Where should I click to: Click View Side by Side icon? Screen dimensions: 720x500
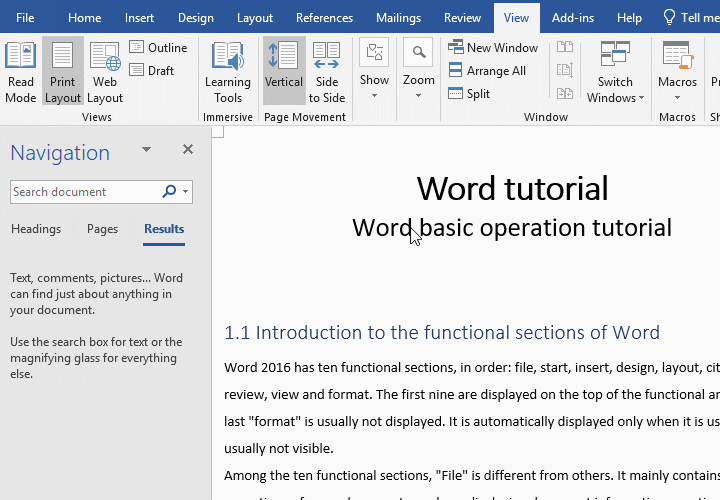click(565, 46)
